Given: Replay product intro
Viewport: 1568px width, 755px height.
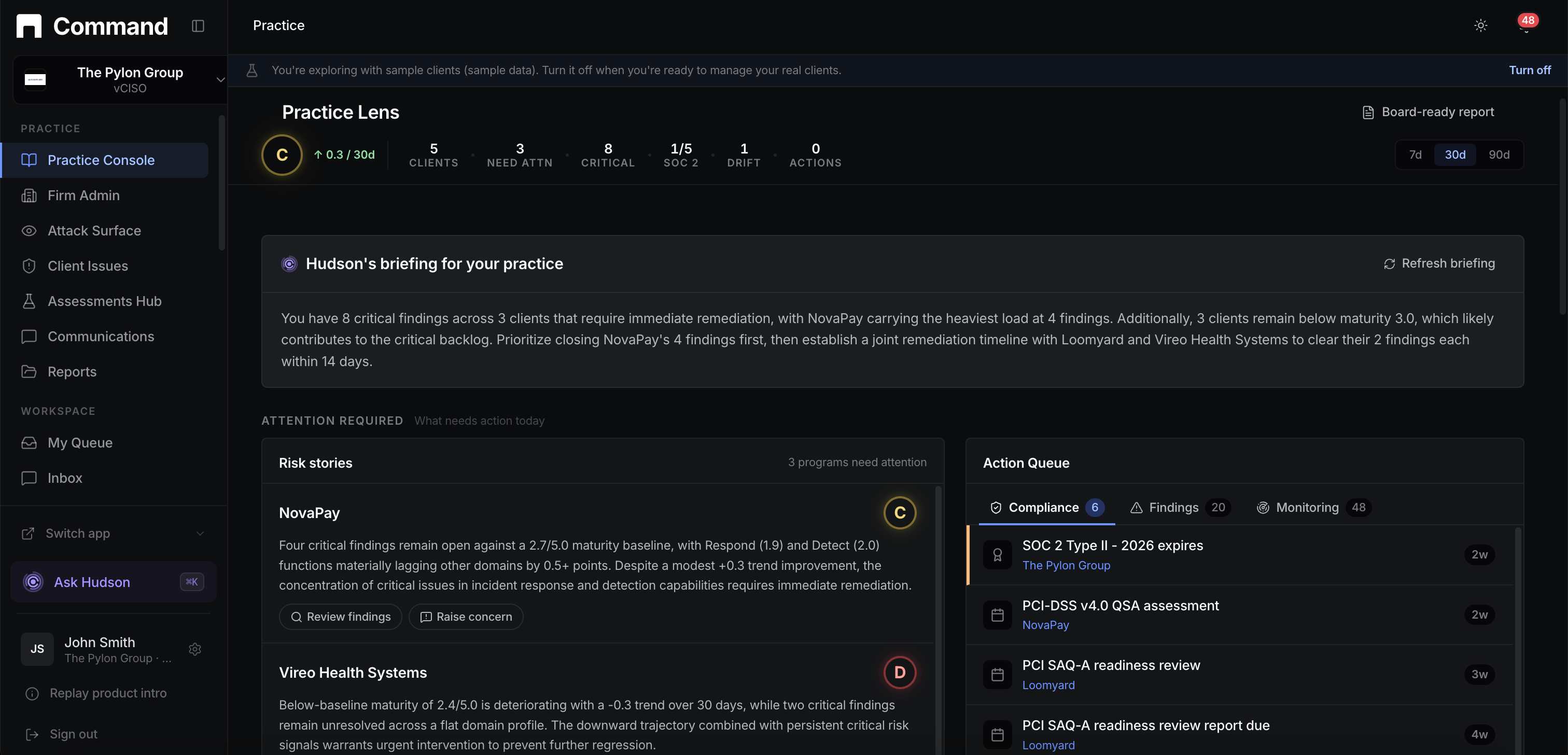Looking at the screenshot, I should [x=96, y=693].
